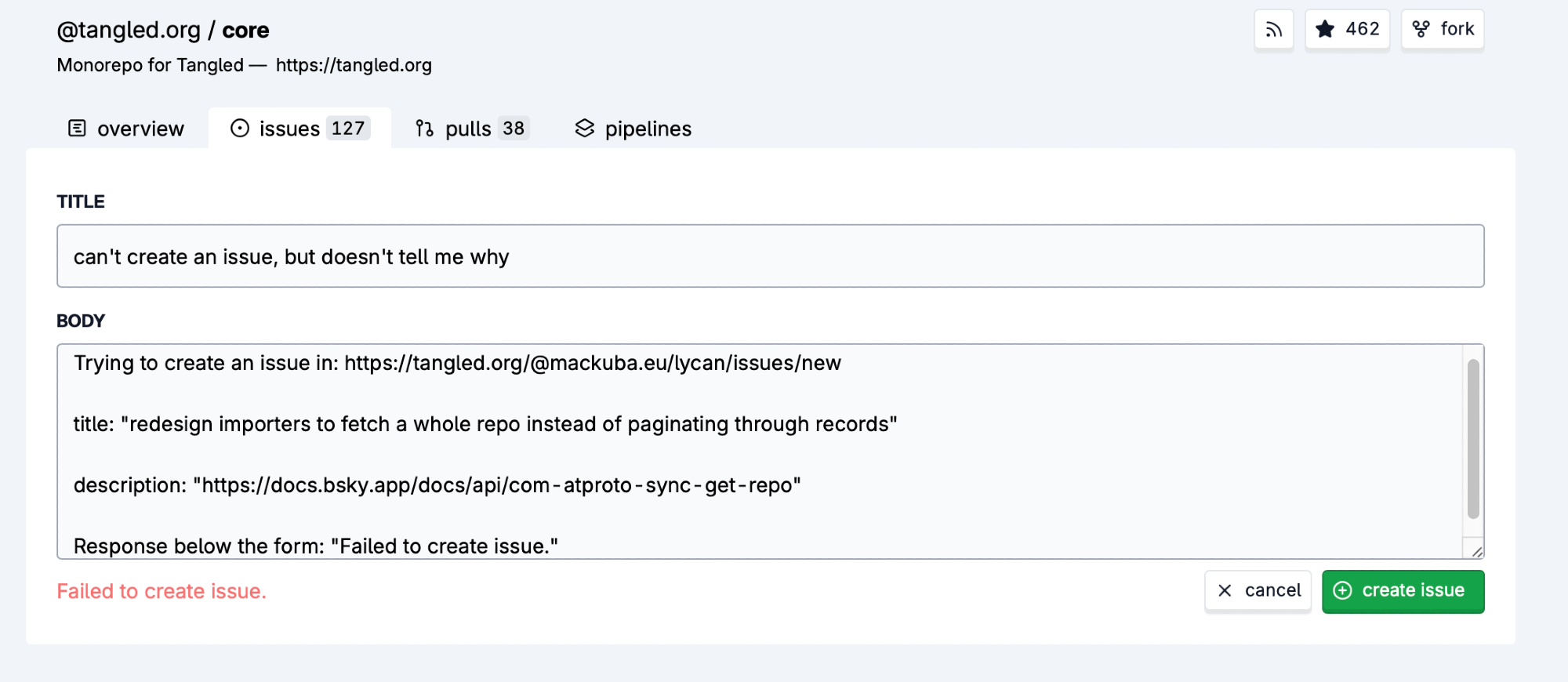Screen dimensions: 1568x682
Task: Open the core repository name link
Action: pos(245,31)
